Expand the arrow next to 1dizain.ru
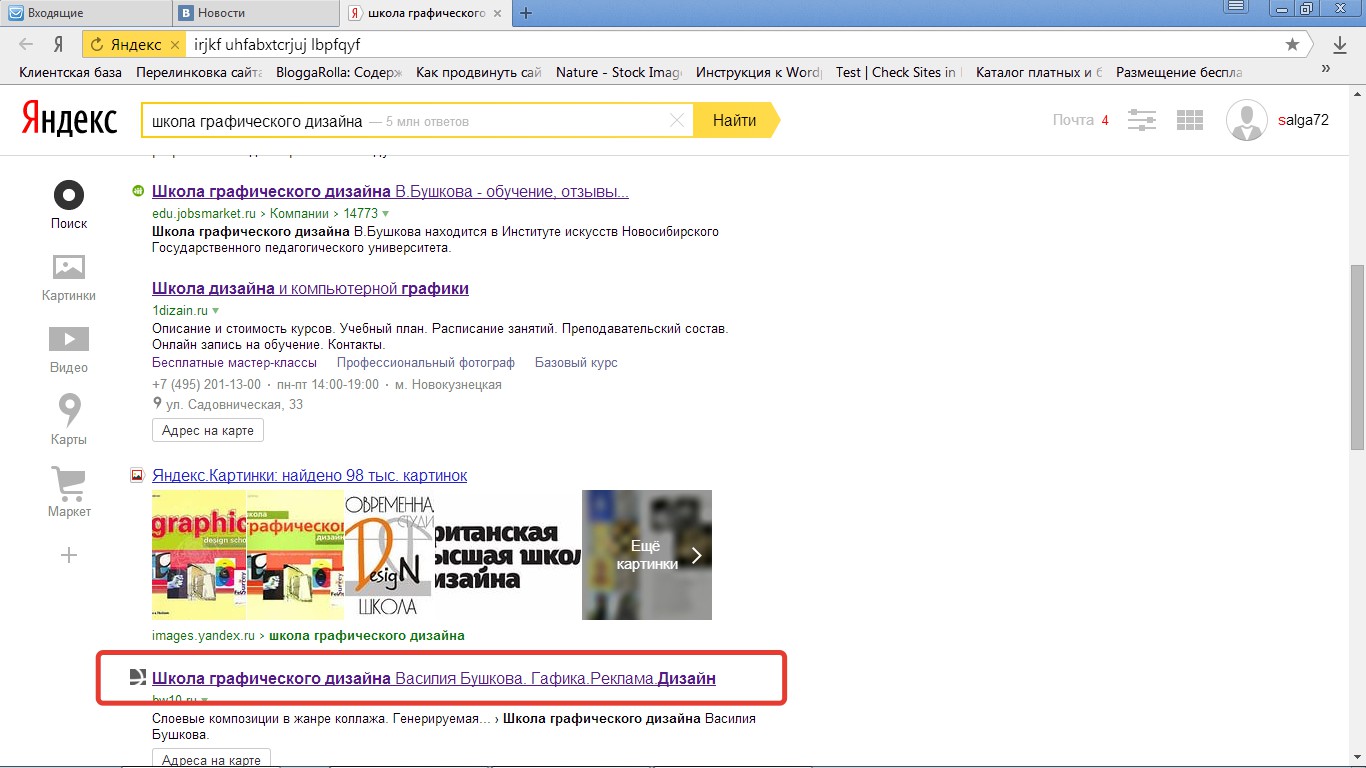The width and height of the screenshot is (1366, 768). [x=215, y=311]
